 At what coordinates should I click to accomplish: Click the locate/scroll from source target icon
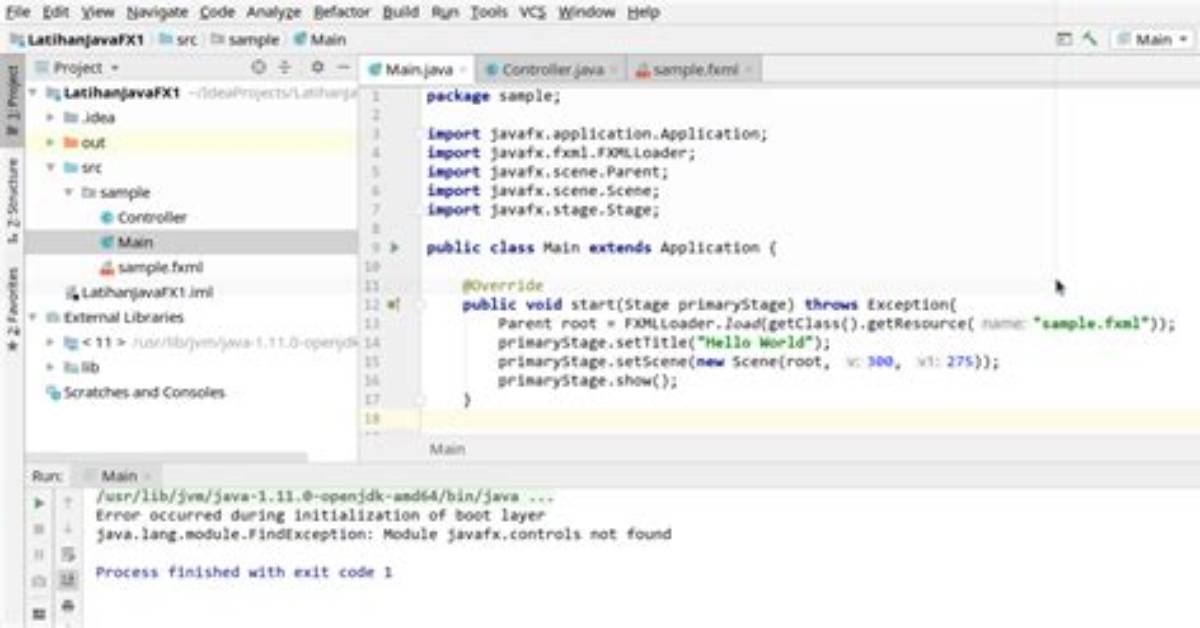pos(259,68)
